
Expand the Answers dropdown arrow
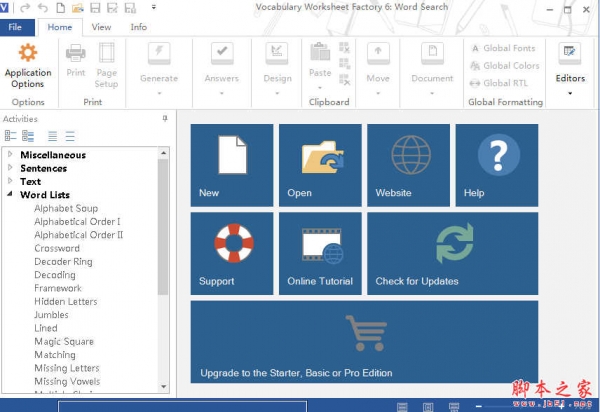click(x=222, y=93)
